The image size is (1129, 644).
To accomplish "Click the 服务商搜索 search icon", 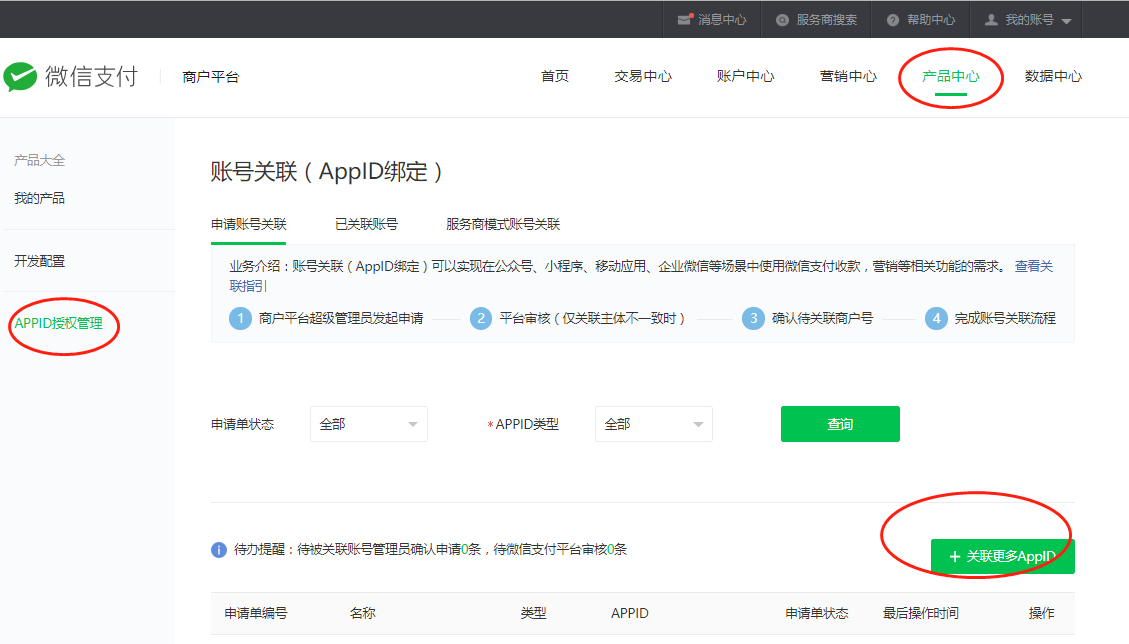I will click(782, 20).
